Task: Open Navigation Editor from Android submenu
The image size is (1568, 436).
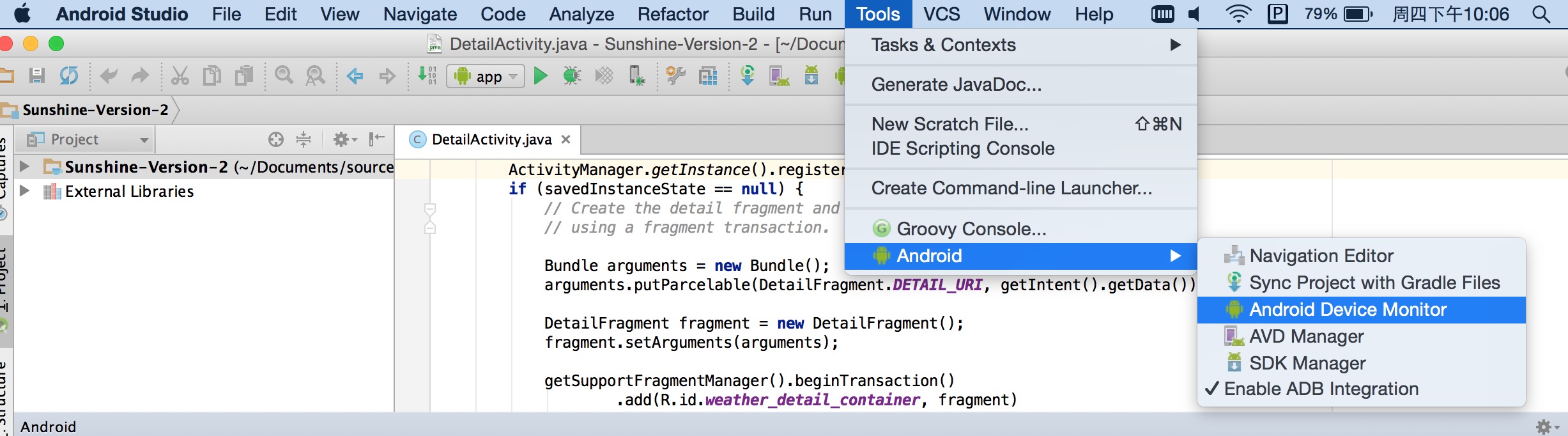Action: [x=1361, y=256]
